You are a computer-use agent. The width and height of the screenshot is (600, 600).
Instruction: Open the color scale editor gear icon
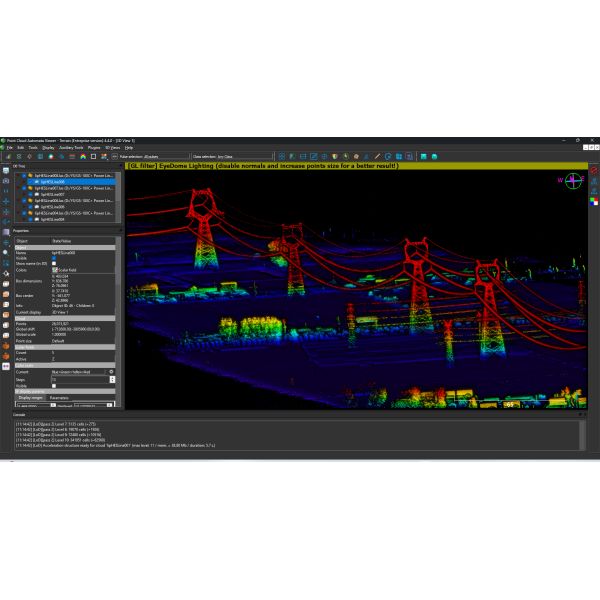[114, 371]
